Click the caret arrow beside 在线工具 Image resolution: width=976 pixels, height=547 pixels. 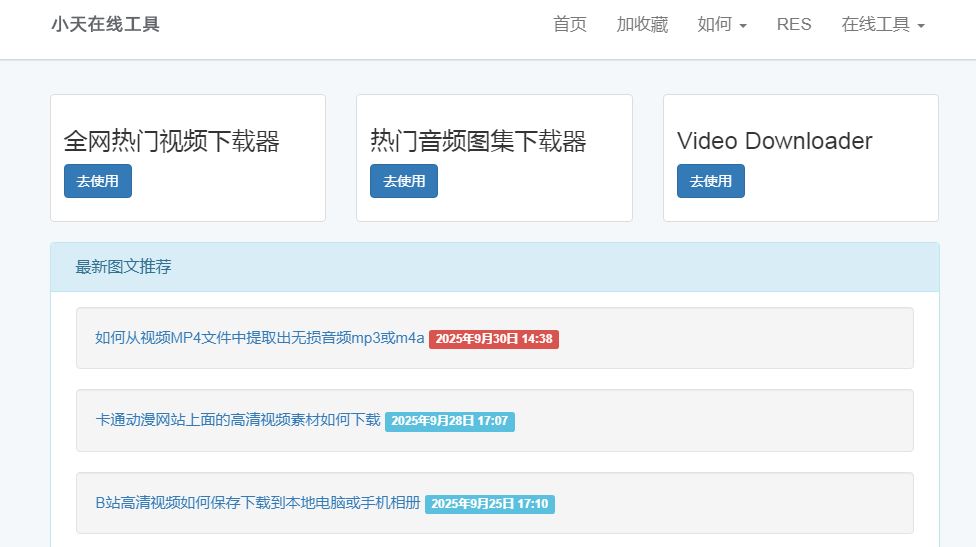[920, 26]
